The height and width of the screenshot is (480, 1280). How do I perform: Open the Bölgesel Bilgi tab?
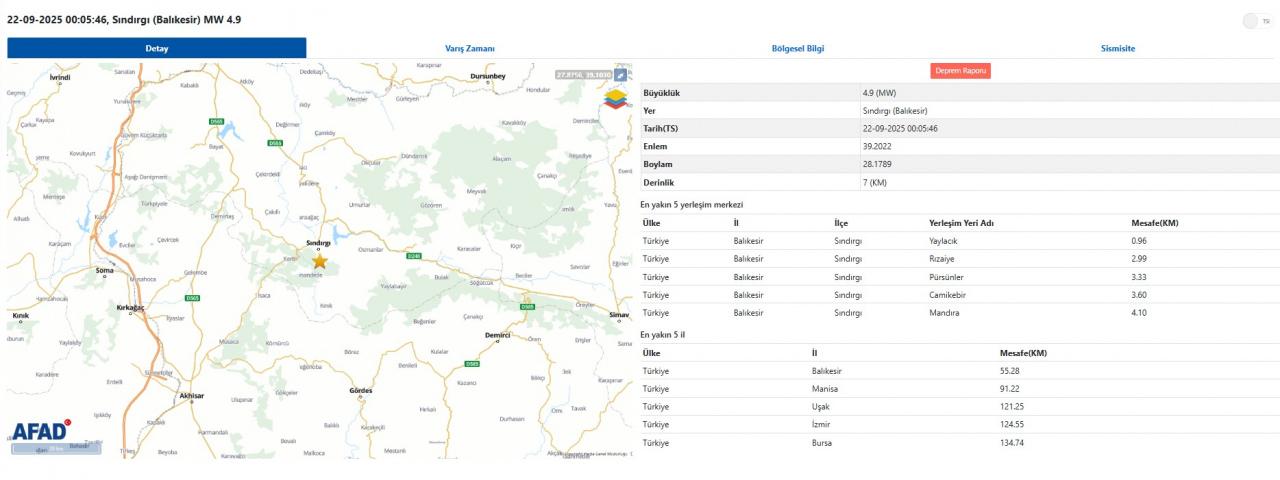click(798, 48)
